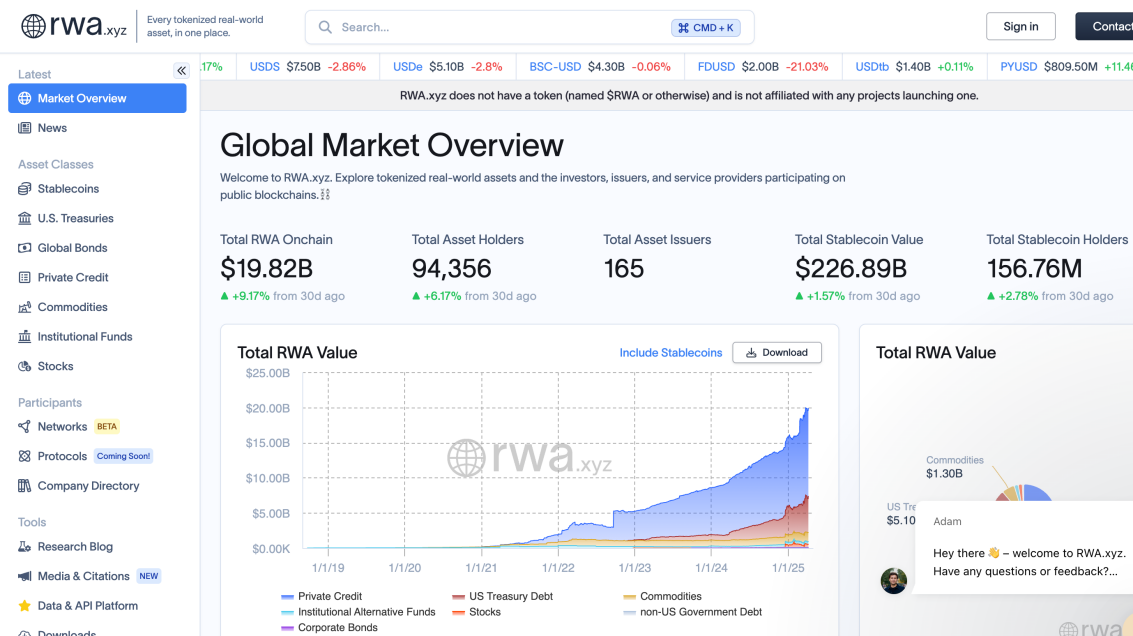This screenshot has width=1133, height=636.
Task: Click the U.S. Treasuries bank icon
Action: tap(25, 218)
